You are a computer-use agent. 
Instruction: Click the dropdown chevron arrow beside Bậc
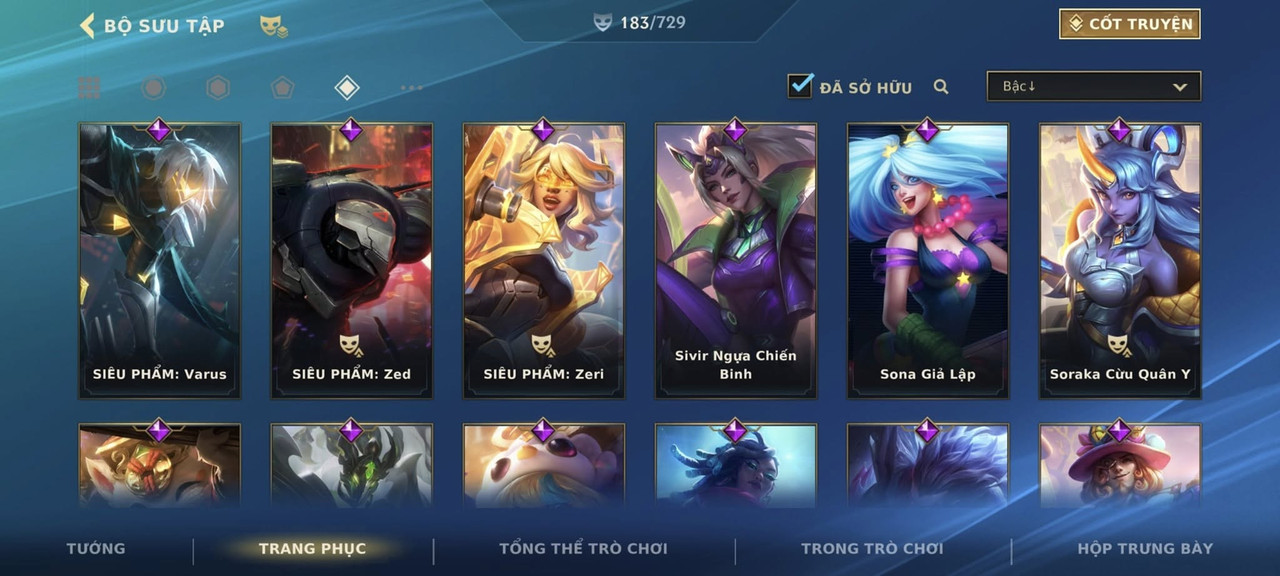pyautogui.click(x=1180, y=87)
